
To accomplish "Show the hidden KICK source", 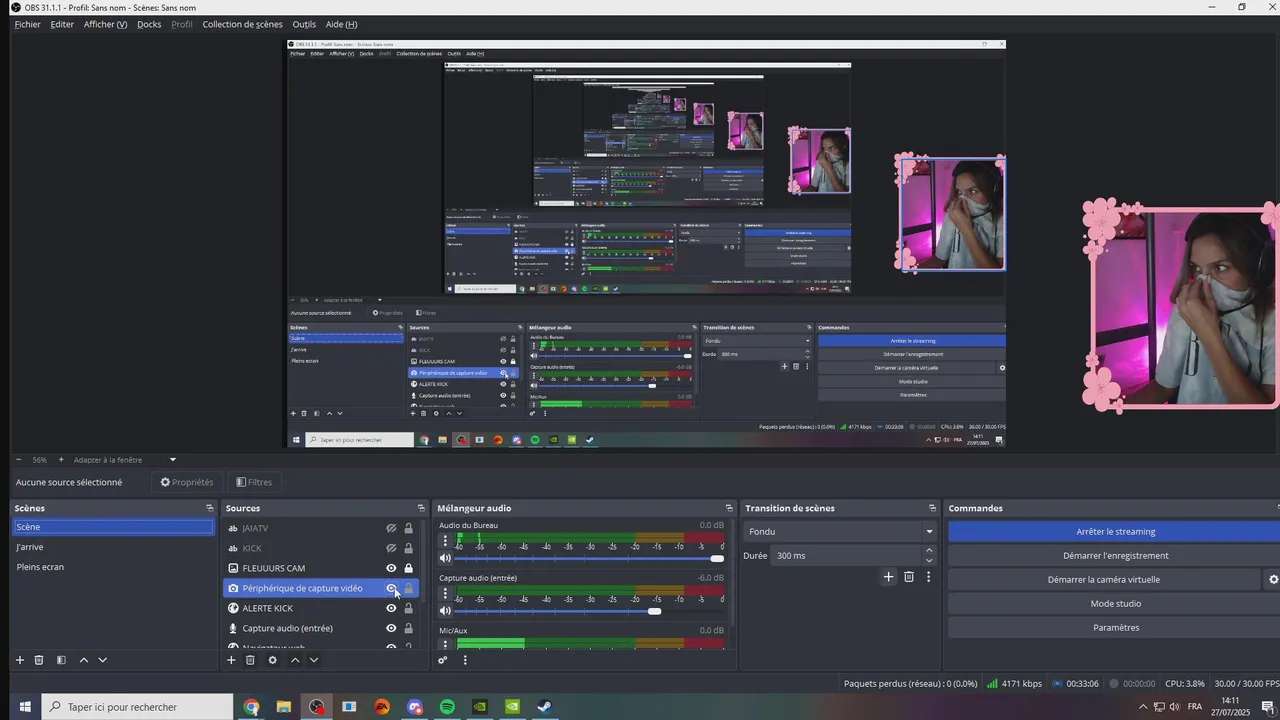I will tap(391, 548).
